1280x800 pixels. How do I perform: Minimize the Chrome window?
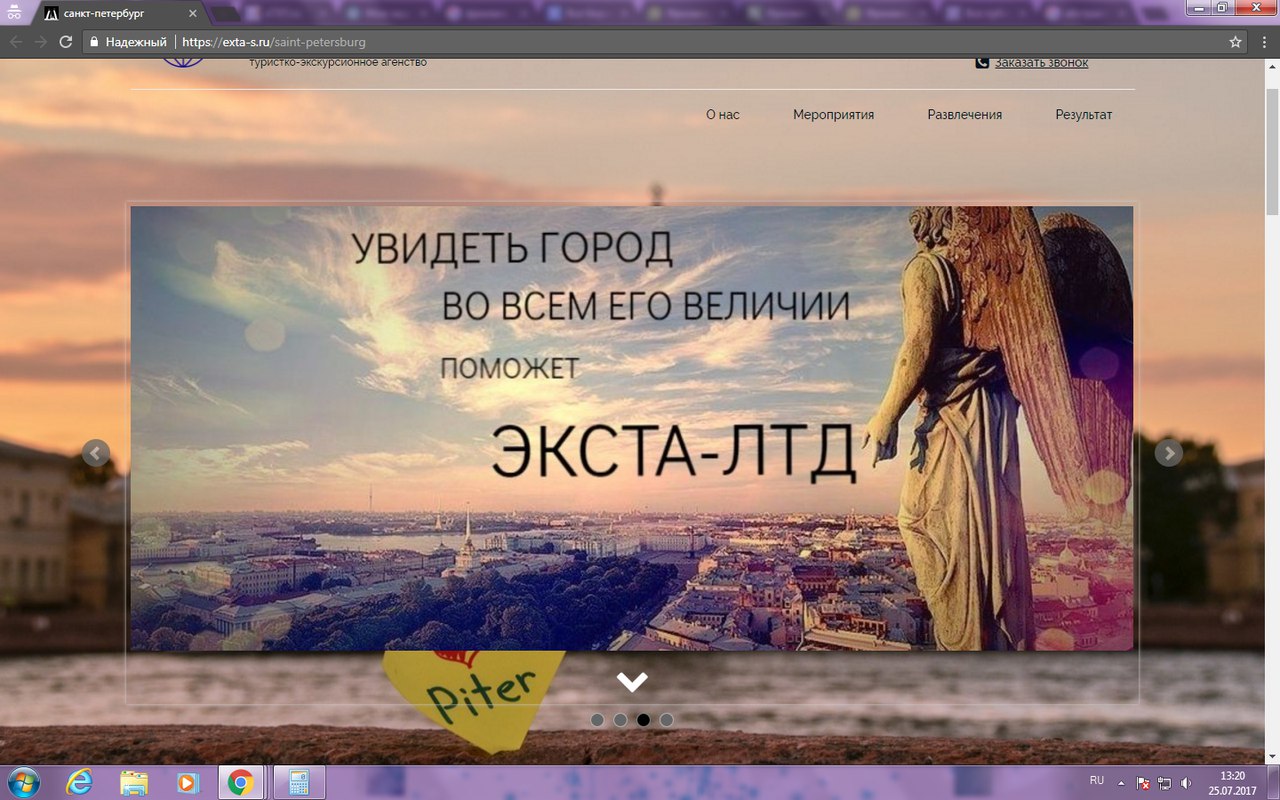(1199, 7)
